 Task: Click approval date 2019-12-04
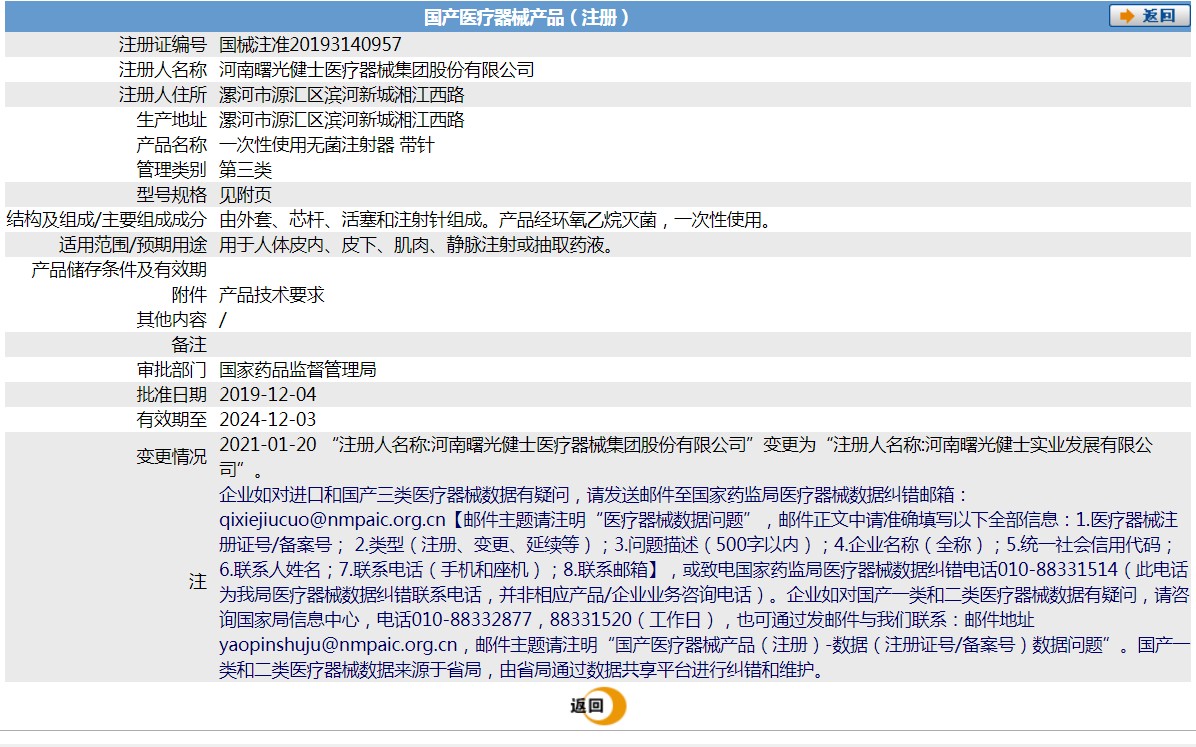tap(268, 394)
